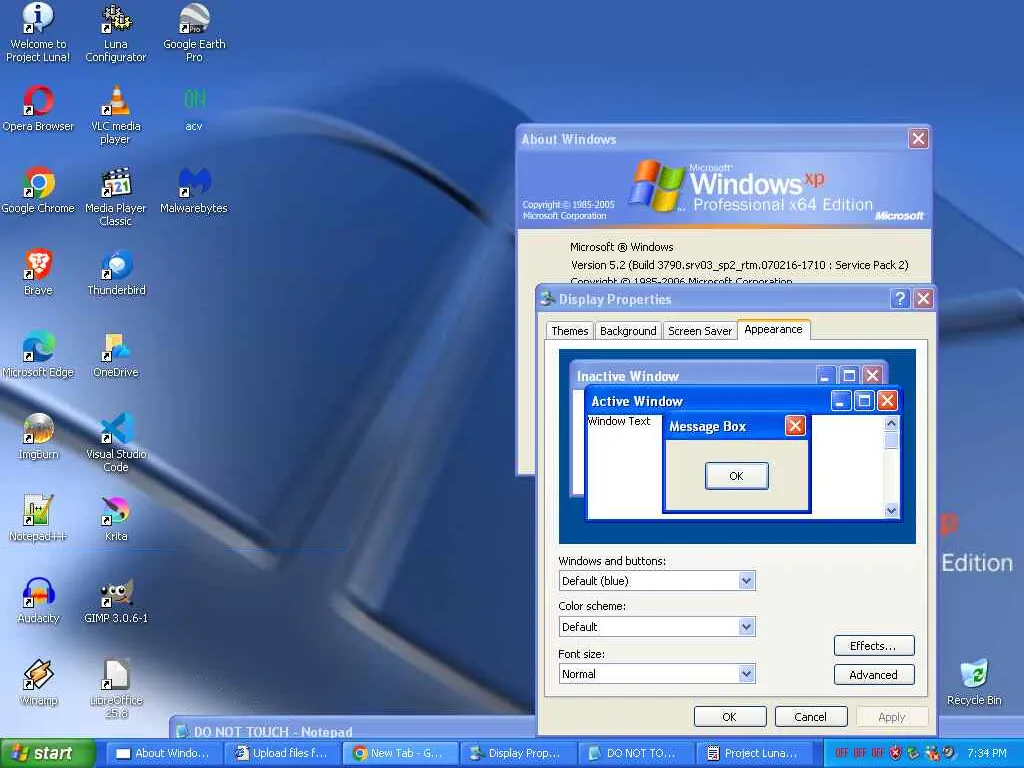The height and width of the screenshot is (768, 1024).
Task: Switch to the Themes tab
Action: pos(569,331)
